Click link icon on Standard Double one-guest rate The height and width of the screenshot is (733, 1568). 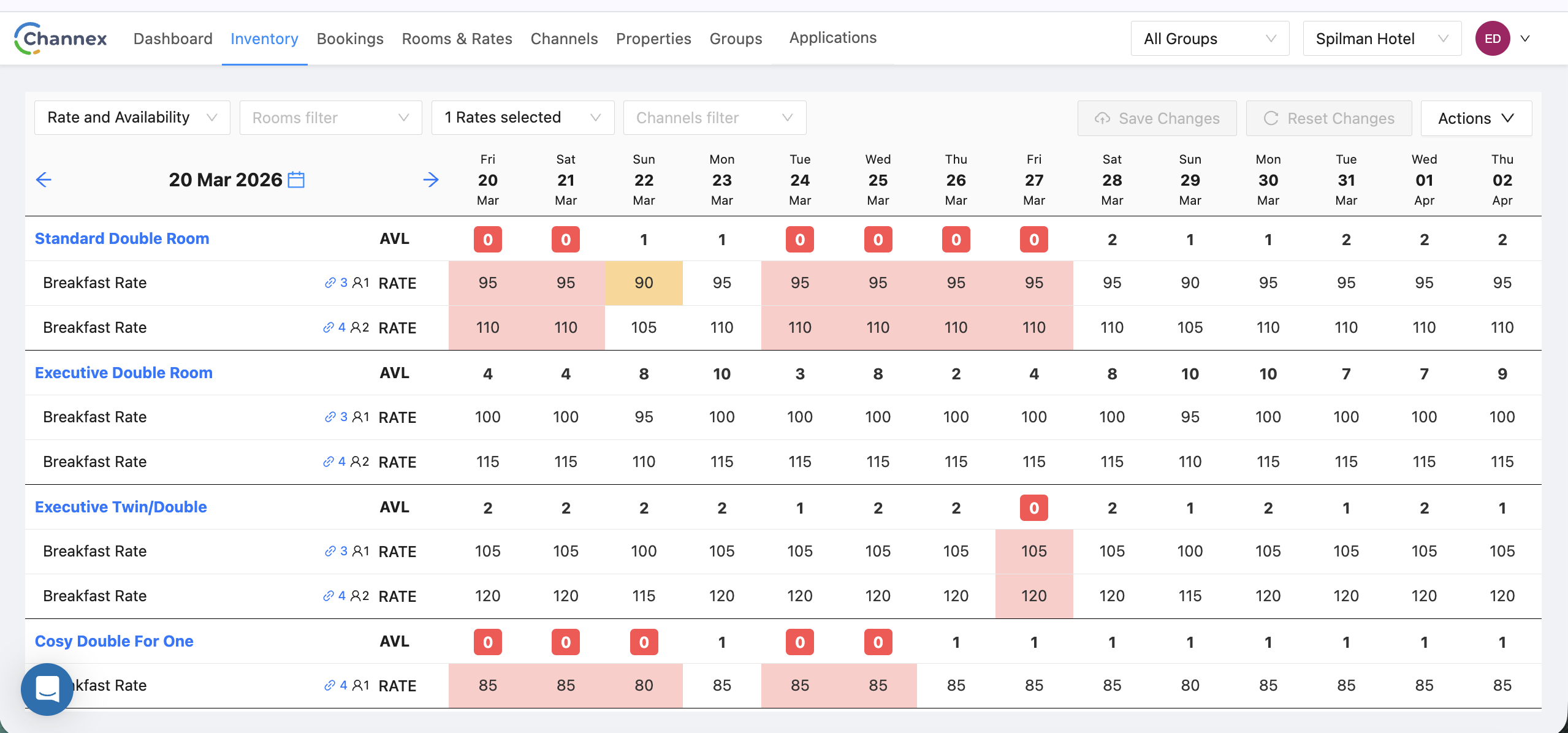click(x=330, y=283)
